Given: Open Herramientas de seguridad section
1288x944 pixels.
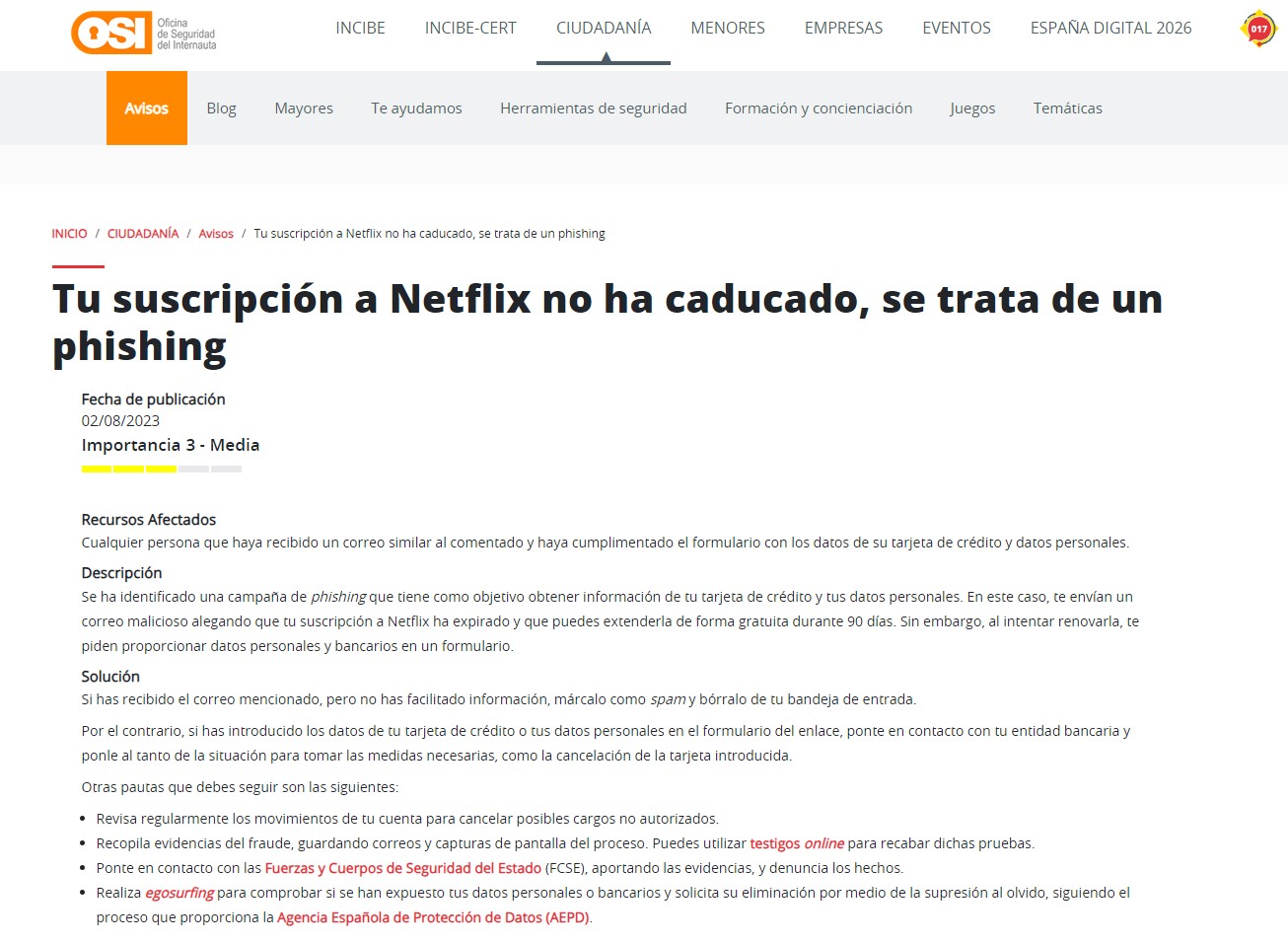Looking at the screenshot, I should tap(594, 109).
